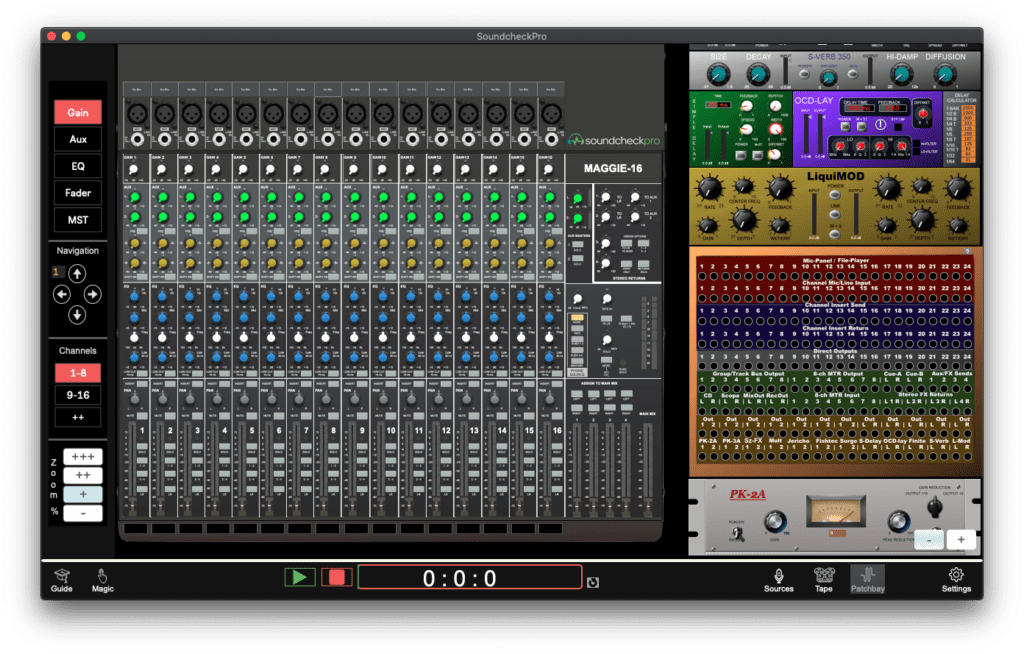This screenshot has width=1024, height=654.
Task: Navigate up with the up arrow
Action: tap(77, 273)
